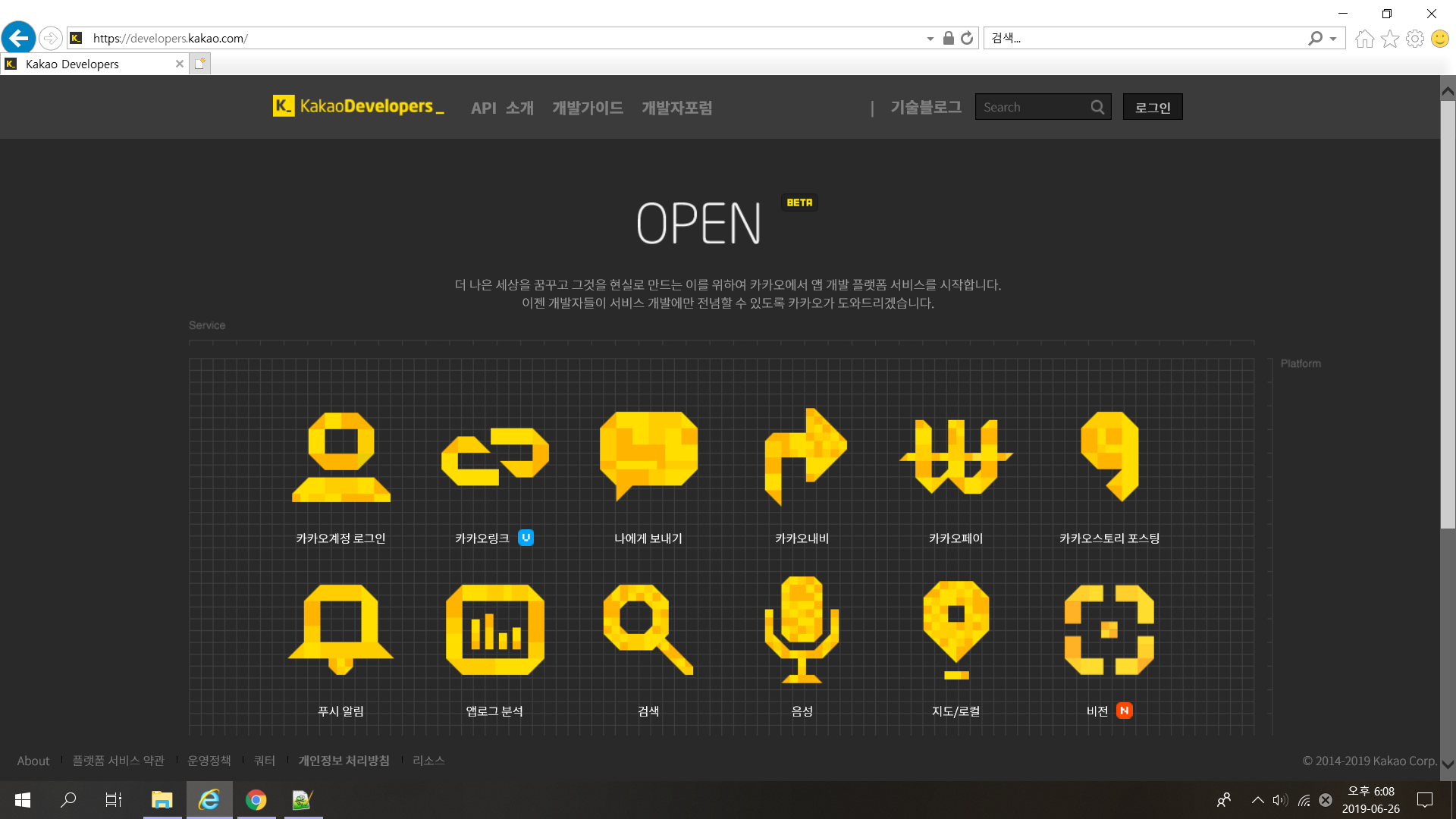Open the 운영정책 footer link
The width and height of the screenshot is (1456, 819).
click(209, 761)
